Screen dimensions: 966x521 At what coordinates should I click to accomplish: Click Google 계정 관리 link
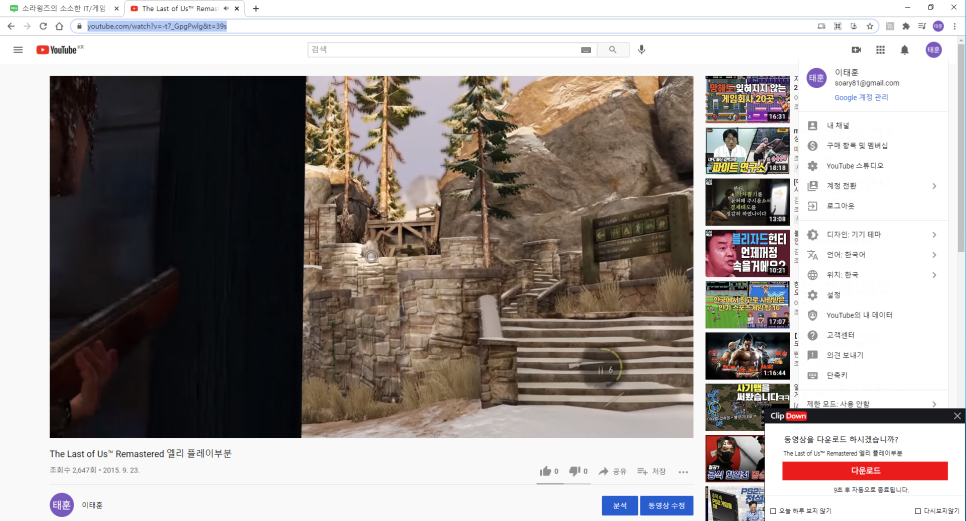[861, 97]
